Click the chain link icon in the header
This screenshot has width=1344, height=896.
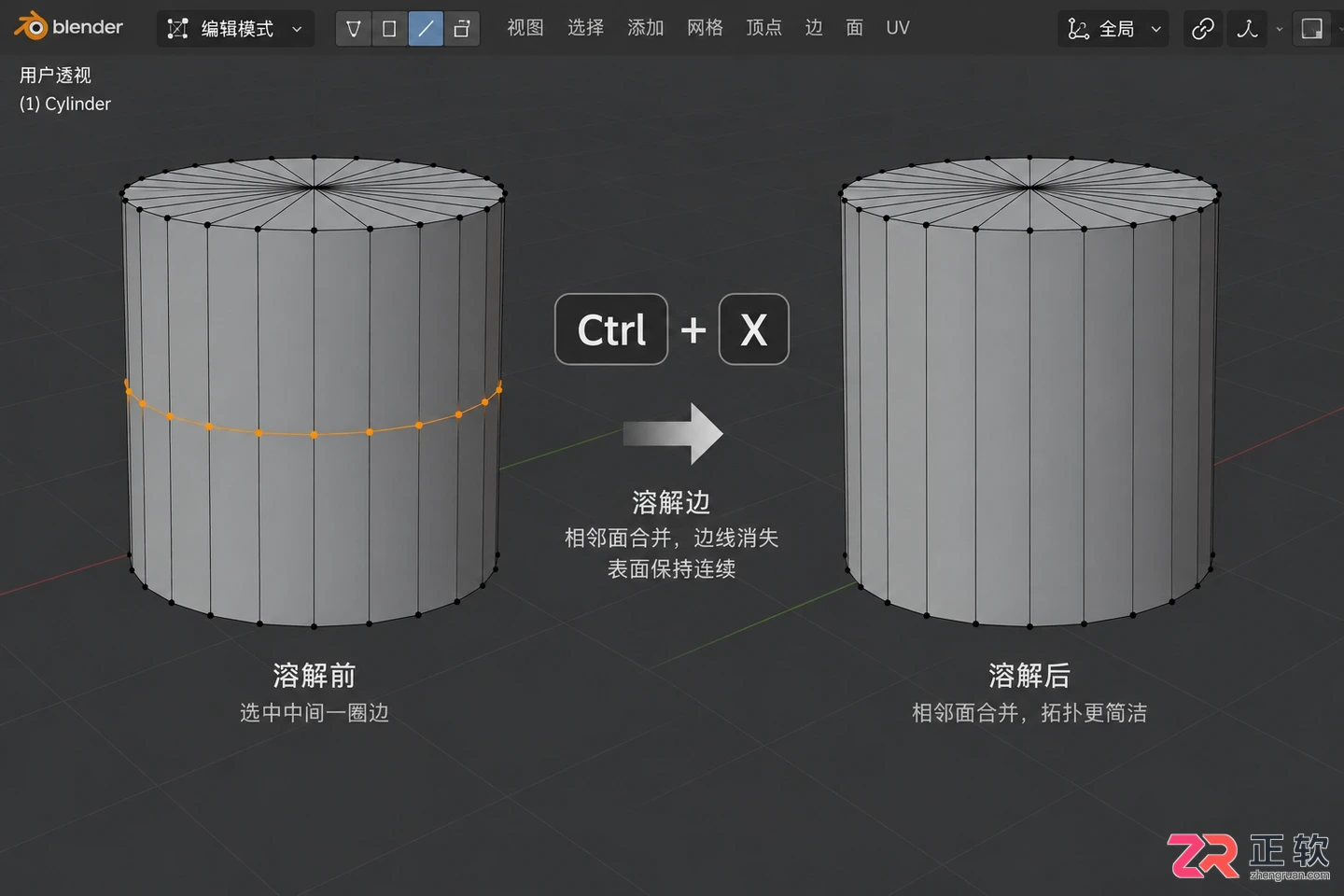1203,29
